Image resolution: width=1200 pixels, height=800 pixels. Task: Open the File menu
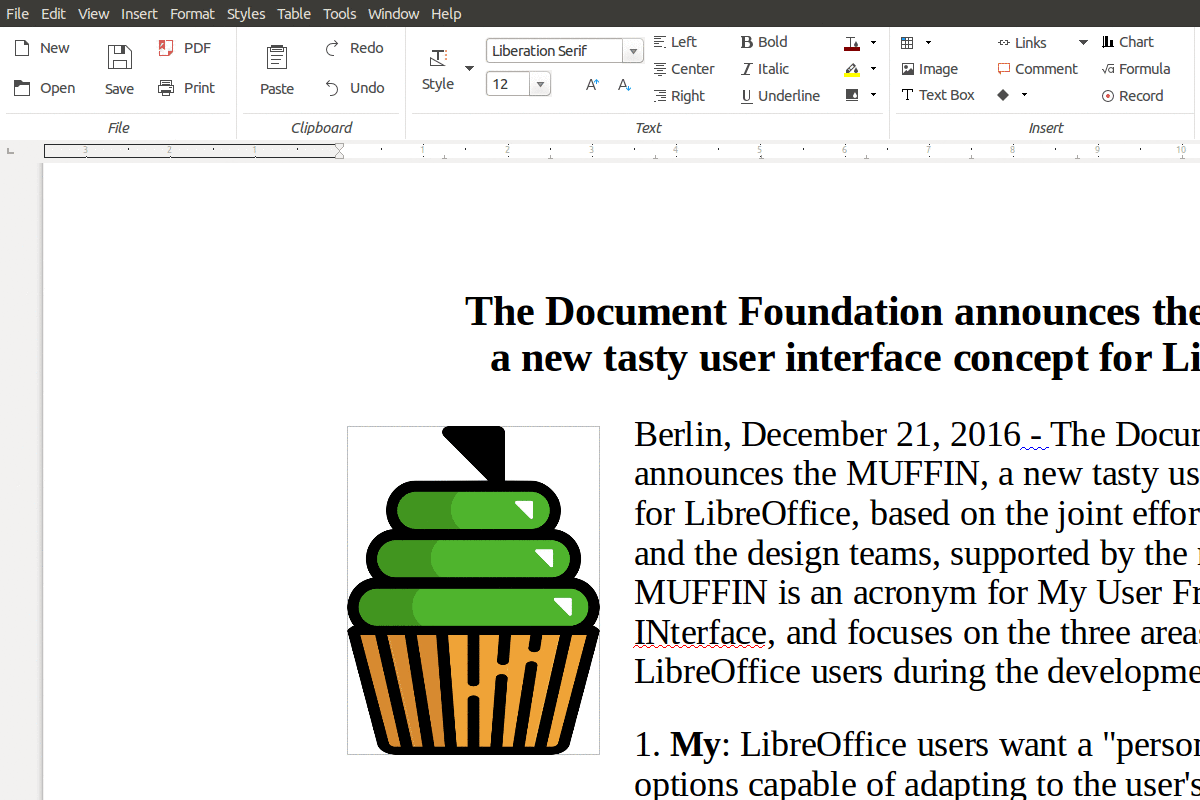(17, 13)
